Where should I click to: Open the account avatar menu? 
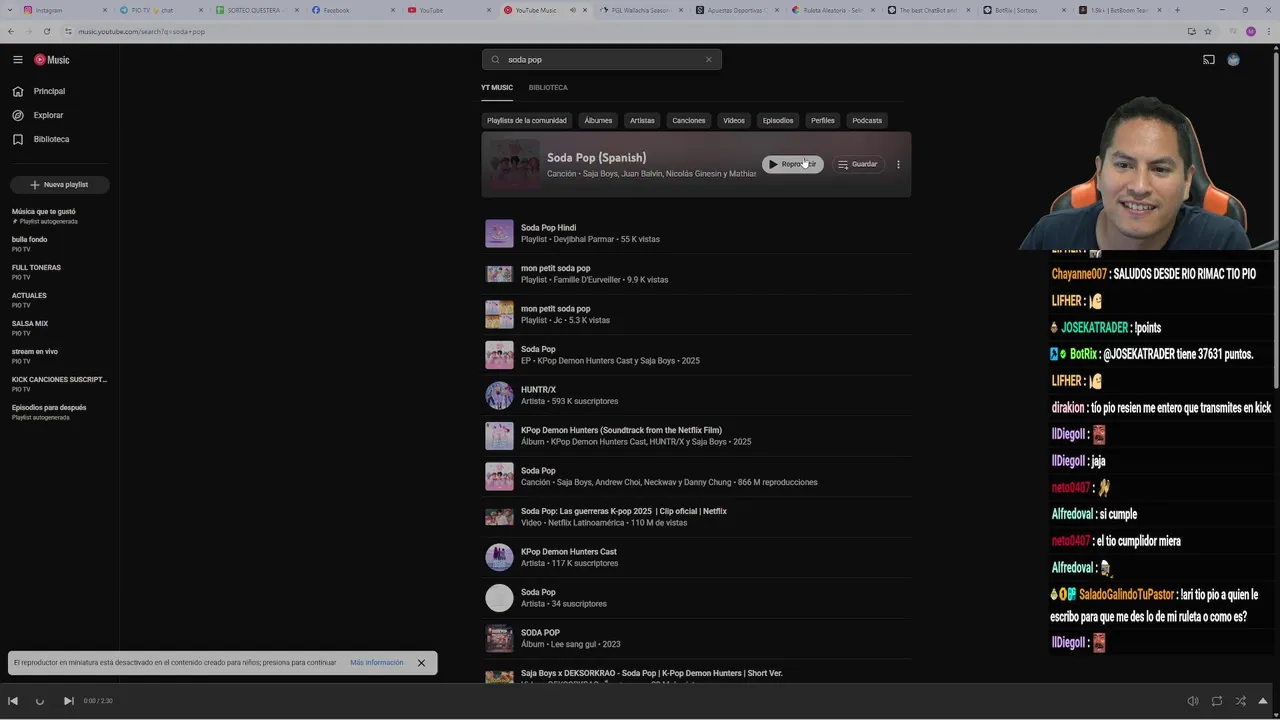pyautogui.click(x=1233, y=60)
